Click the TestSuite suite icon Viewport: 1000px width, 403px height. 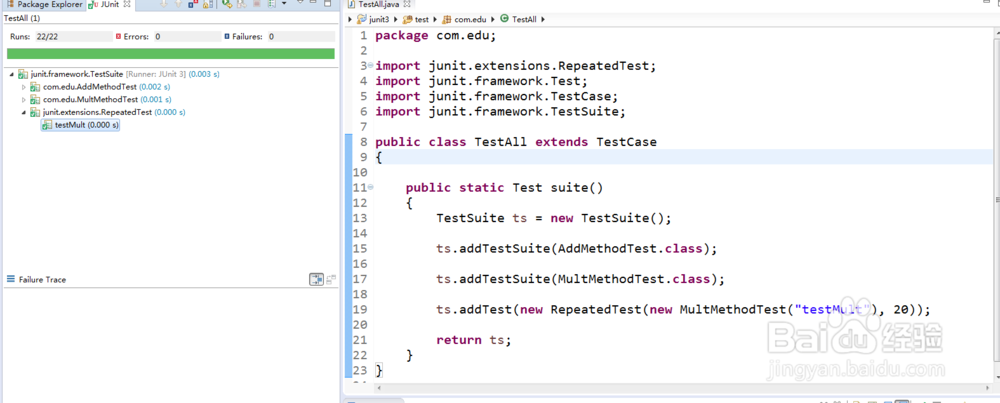coord(23,75)
